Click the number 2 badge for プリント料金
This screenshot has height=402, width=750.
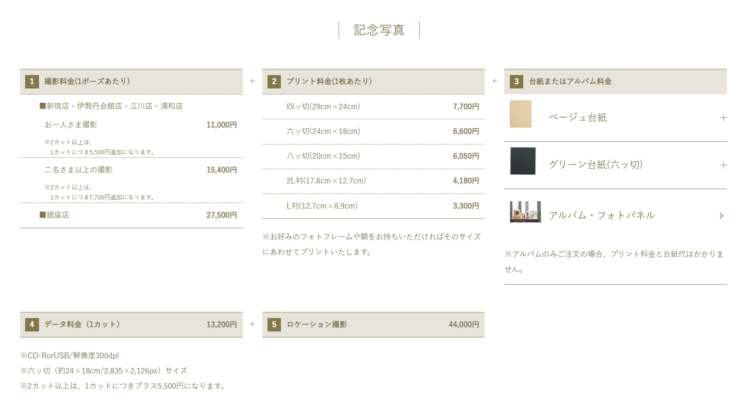coord(274,81)
